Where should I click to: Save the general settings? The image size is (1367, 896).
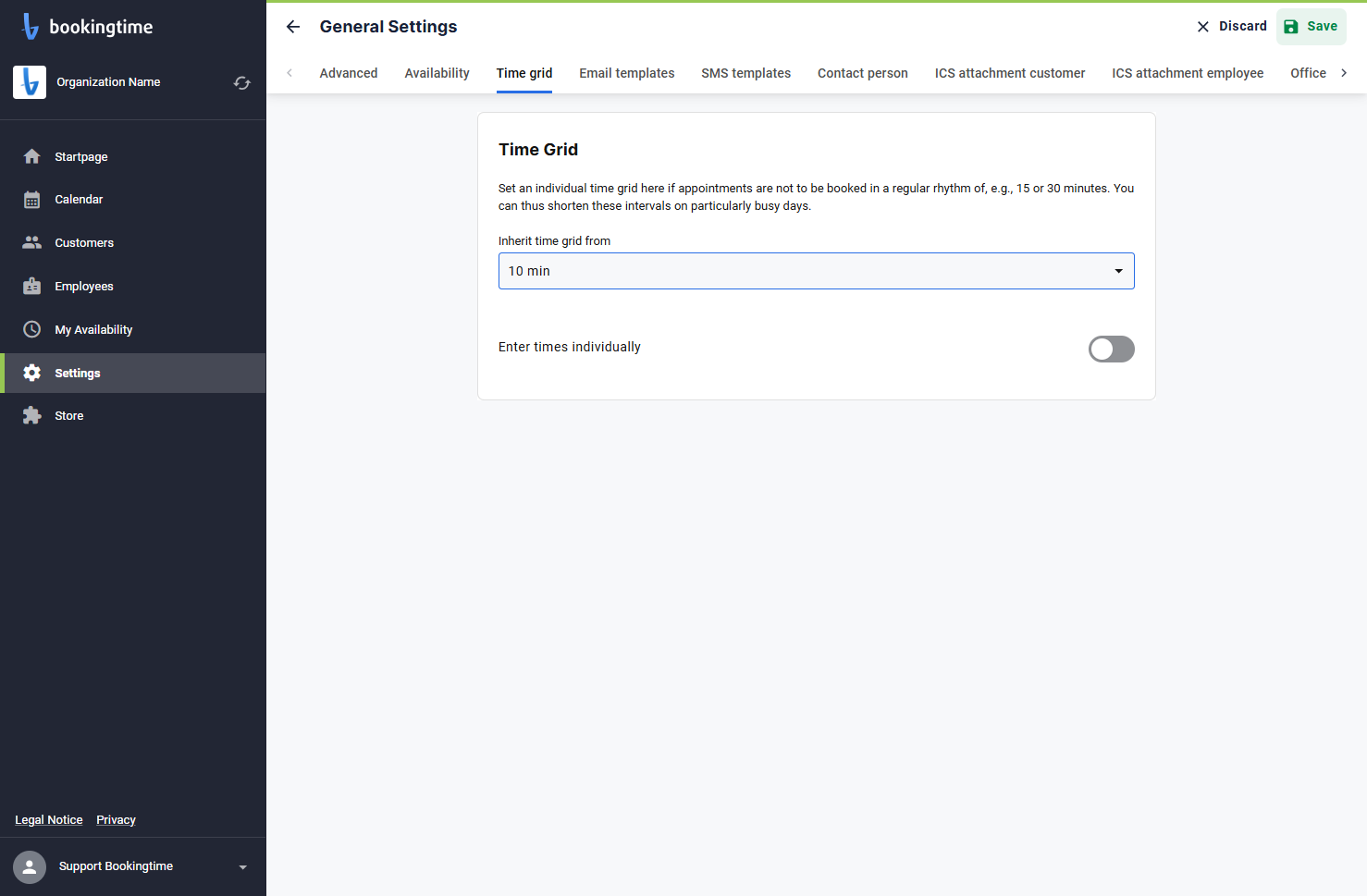[1312, 27]
